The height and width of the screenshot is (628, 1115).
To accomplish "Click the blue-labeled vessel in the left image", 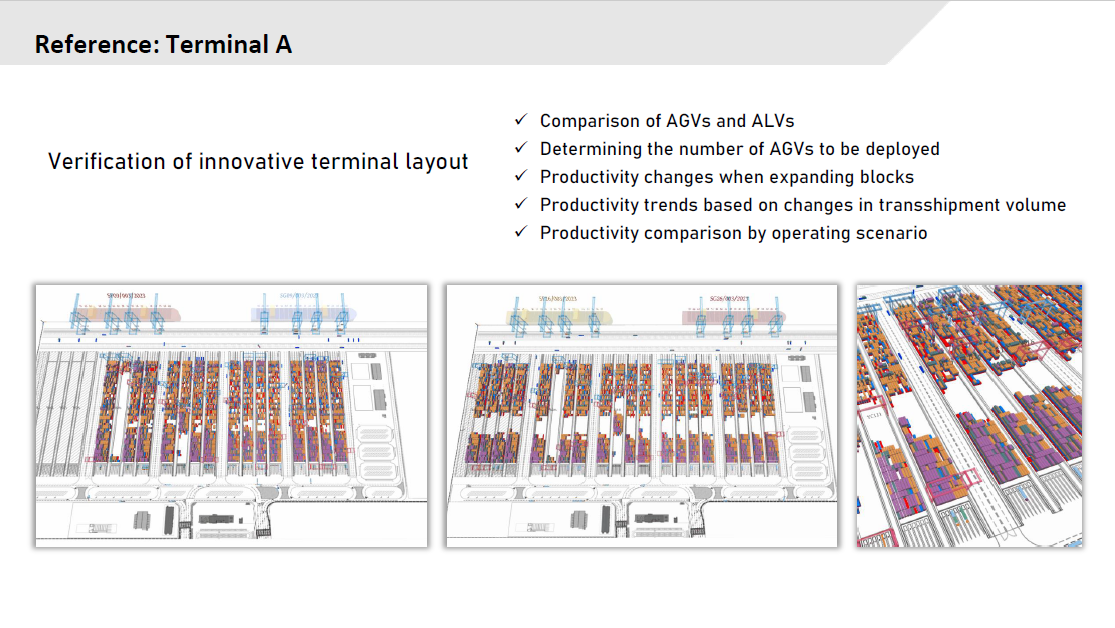I will coord(302,313).
